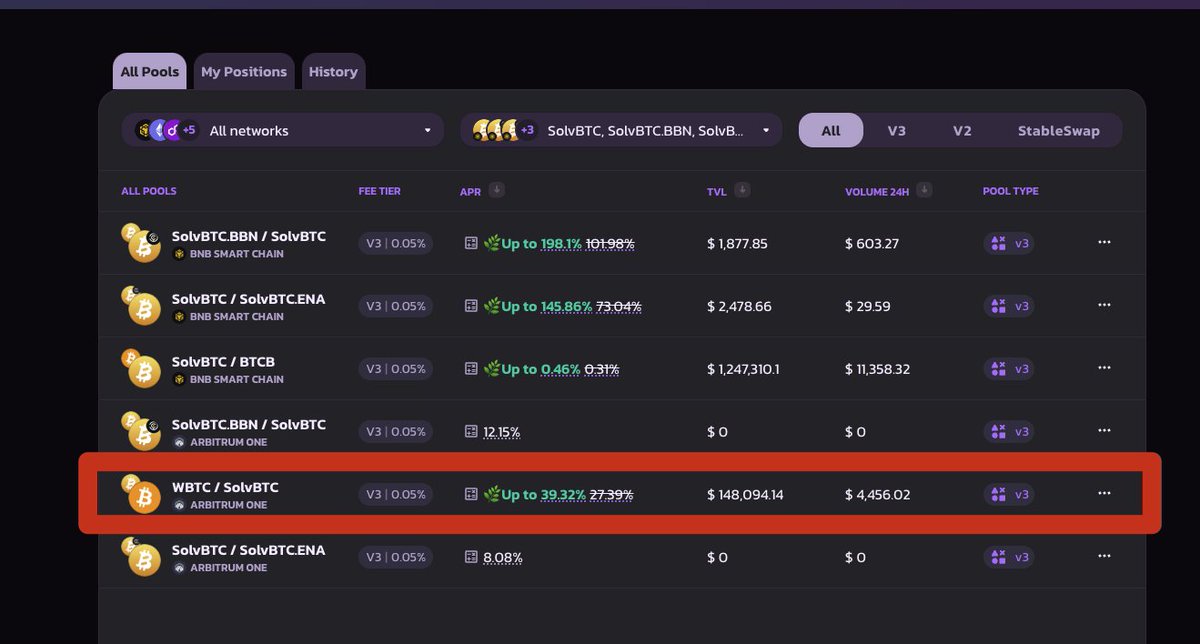
Task: Click token pair icon for WBTC / SolvBTC
Action: point(141,494)
